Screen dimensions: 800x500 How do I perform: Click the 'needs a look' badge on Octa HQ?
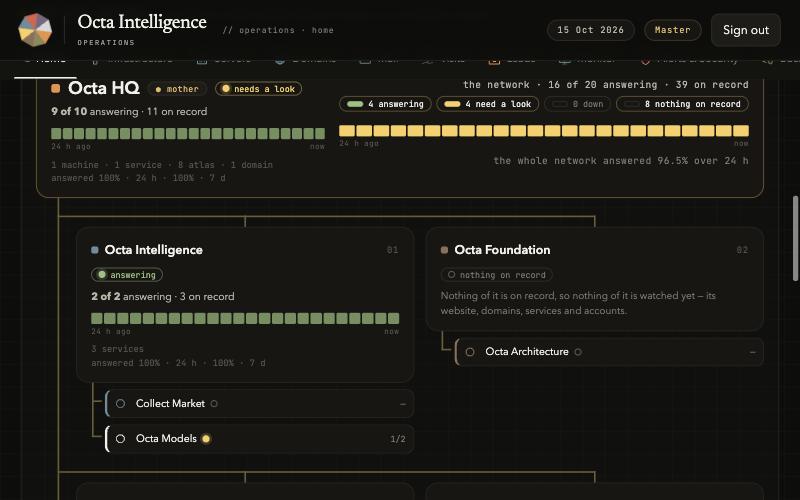(259, 89)
